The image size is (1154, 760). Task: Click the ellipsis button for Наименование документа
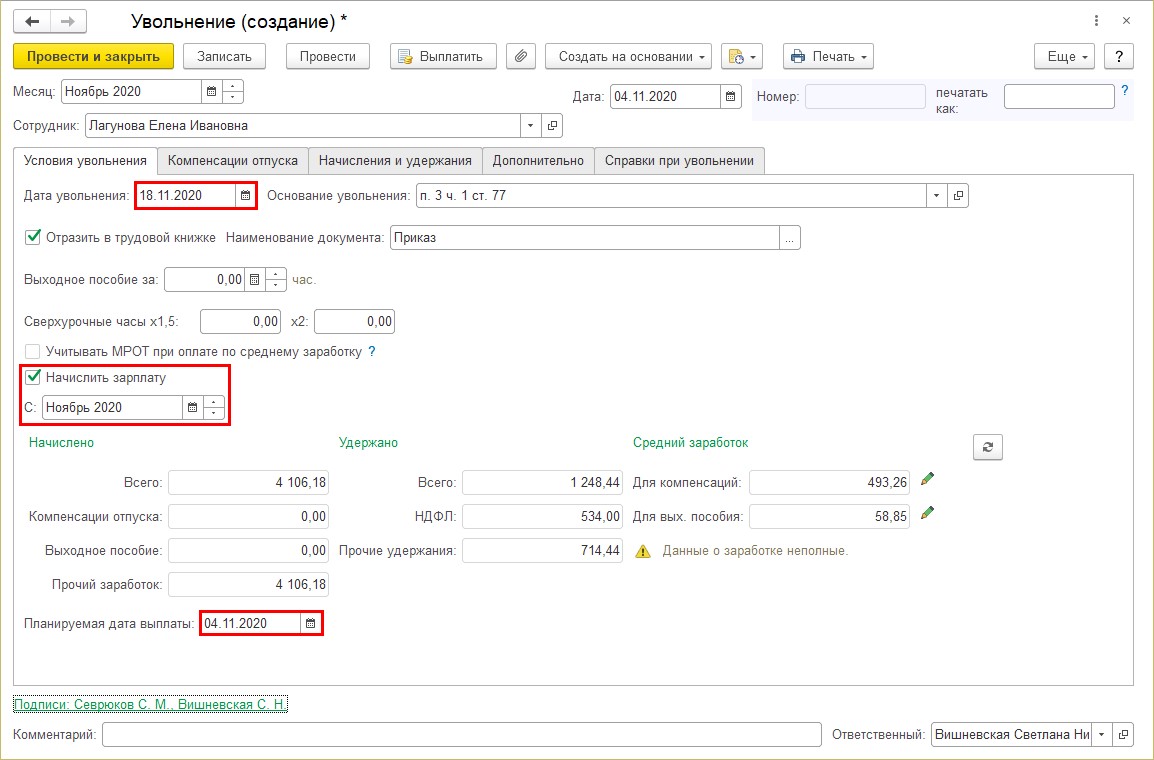click(790, 238)
